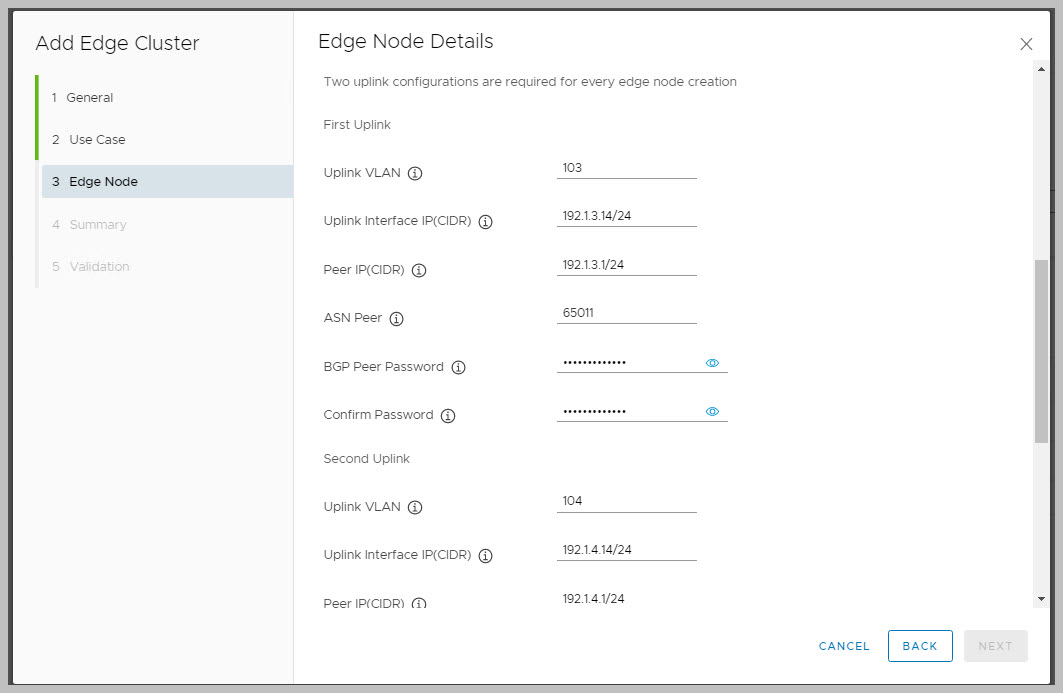Click the ASN Peer input field

coord(626,313)
